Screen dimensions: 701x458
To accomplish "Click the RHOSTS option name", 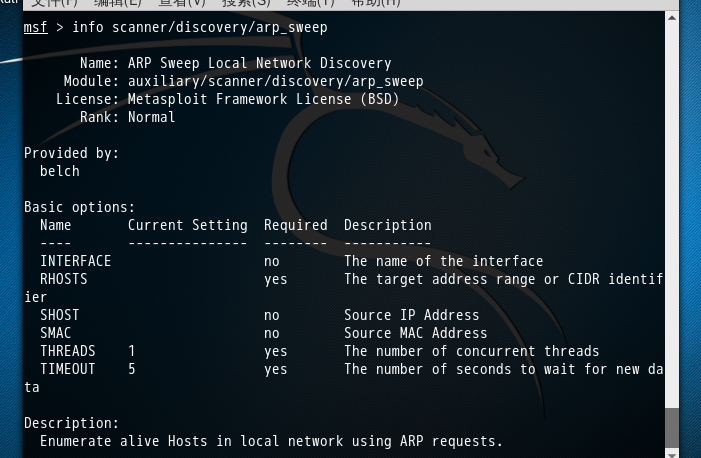I will point(63,279).
